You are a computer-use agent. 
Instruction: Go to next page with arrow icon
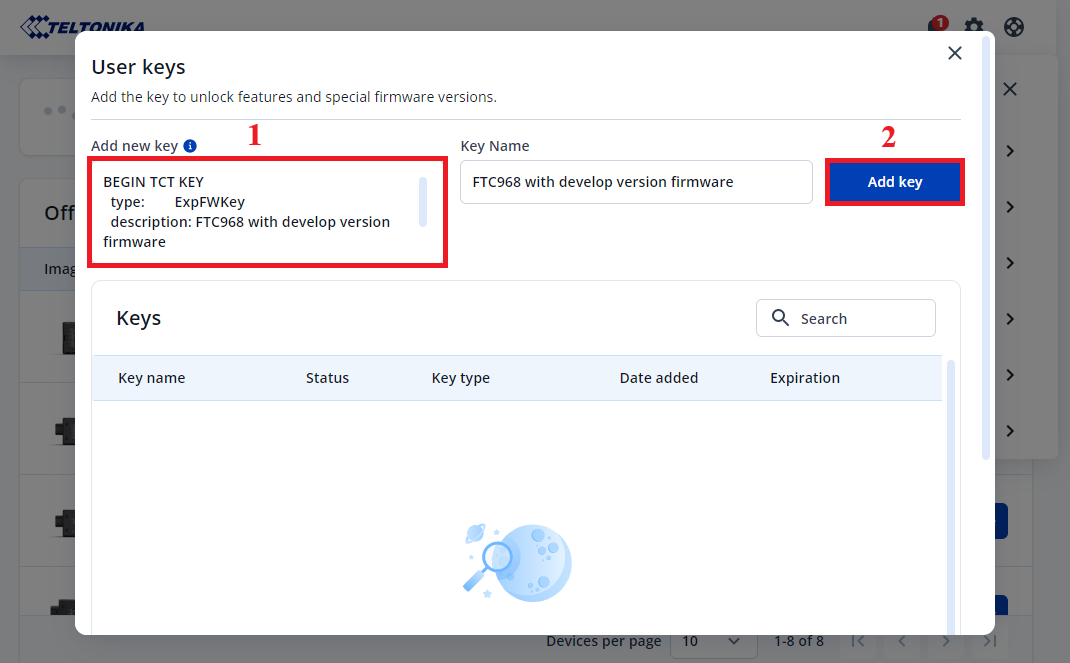click(945, 641)
